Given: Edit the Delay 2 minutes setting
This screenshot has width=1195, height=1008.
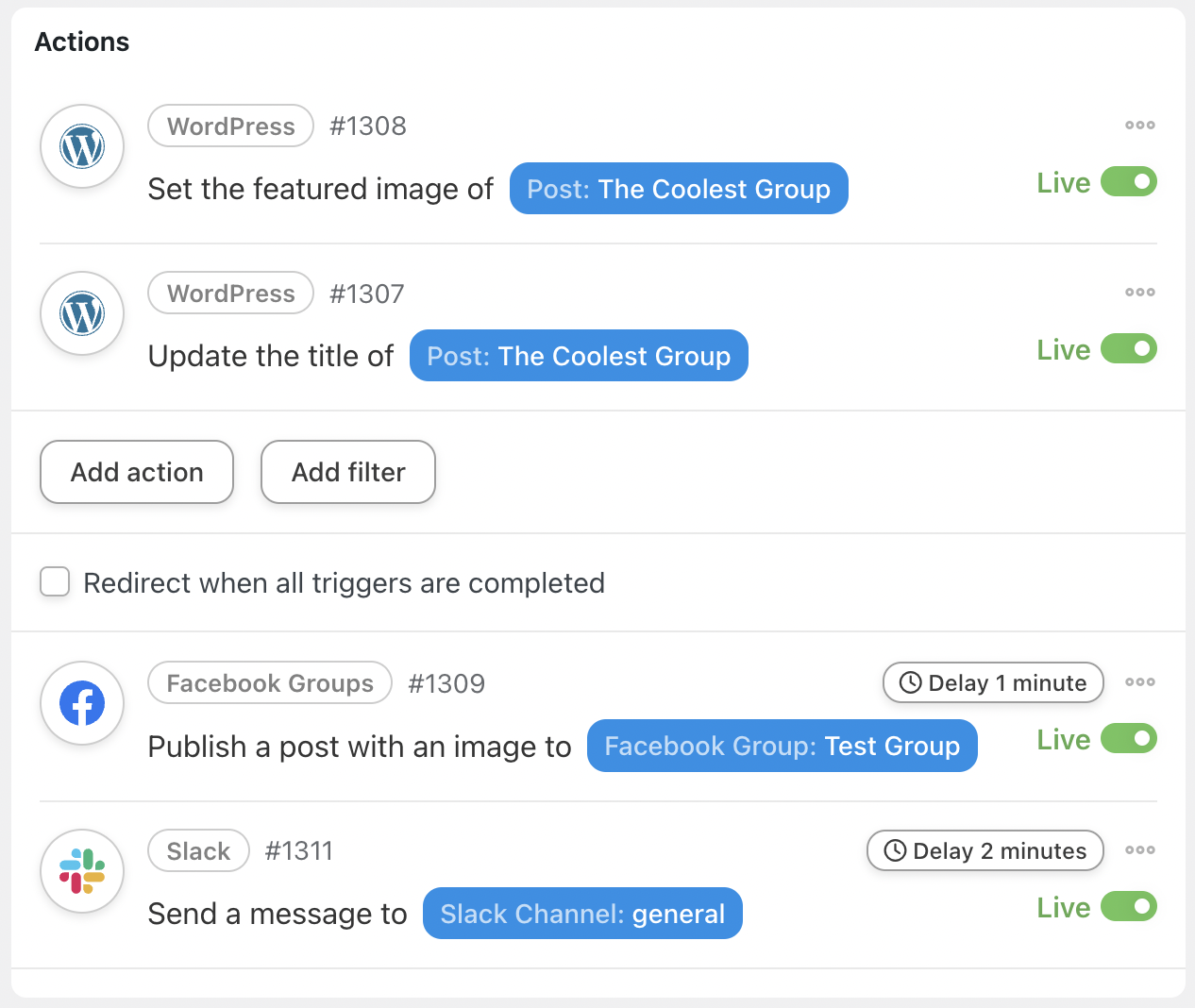Looking at the screenshot, I should pyautogui.click(x=985, y=850).
